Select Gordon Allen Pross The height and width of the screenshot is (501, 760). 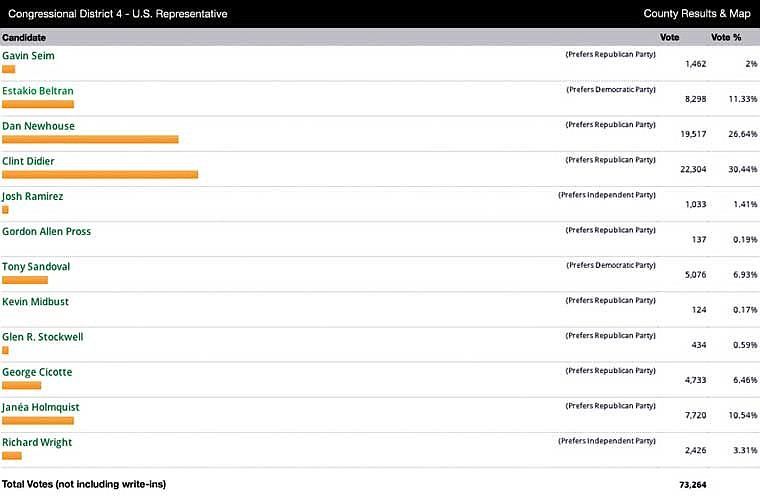click(x=46, y=231)
